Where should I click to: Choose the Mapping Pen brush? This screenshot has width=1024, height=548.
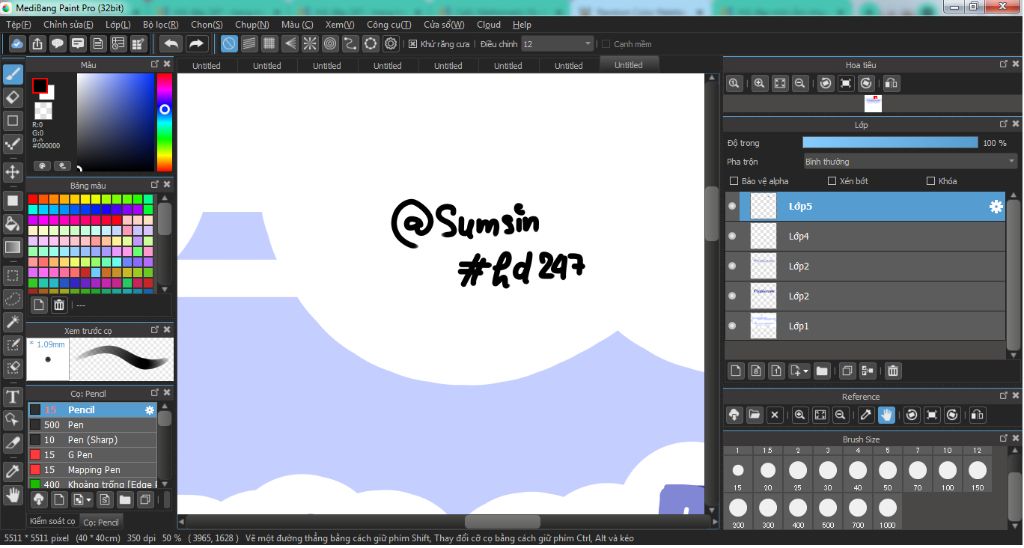[x=93, y=470]
